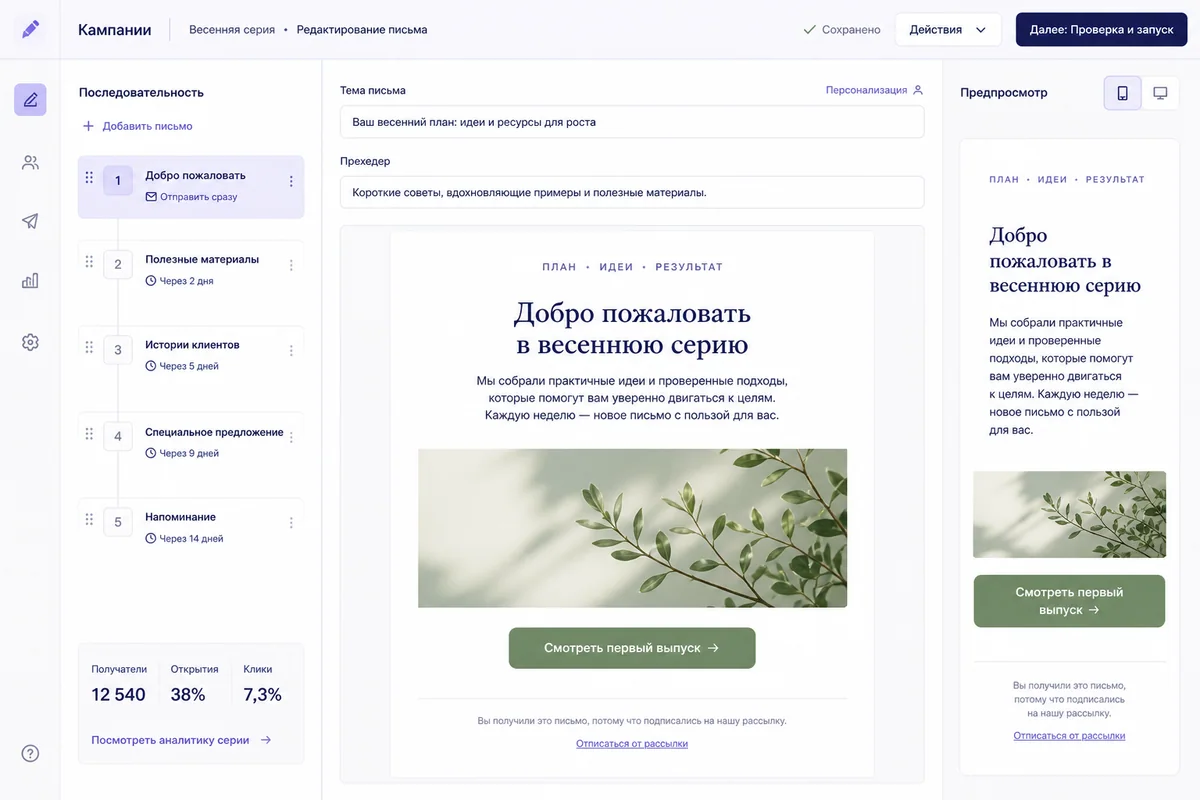The height and width of the screenshot is (800, 1200).
Task: Switch preview to mobile view
Action: pyautogui.click(x=1122, y=93)
